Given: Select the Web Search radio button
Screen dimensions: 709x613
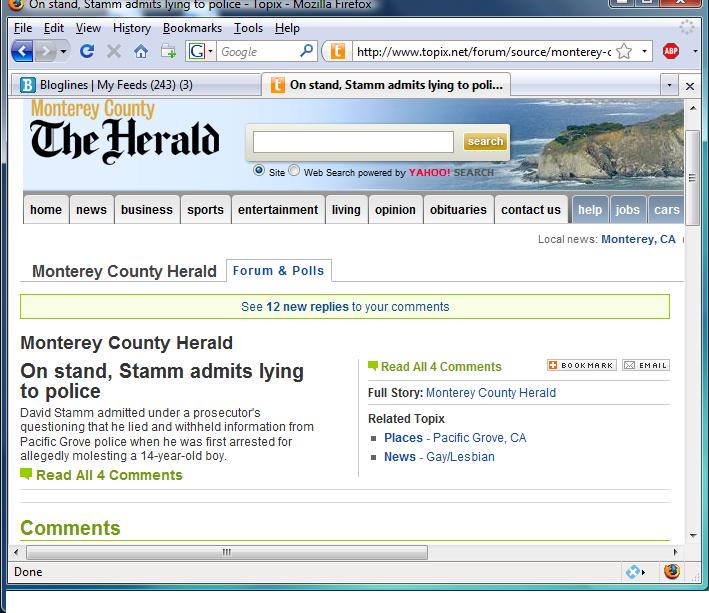Looking at the screenshot, I should click(x=294, y=171).
